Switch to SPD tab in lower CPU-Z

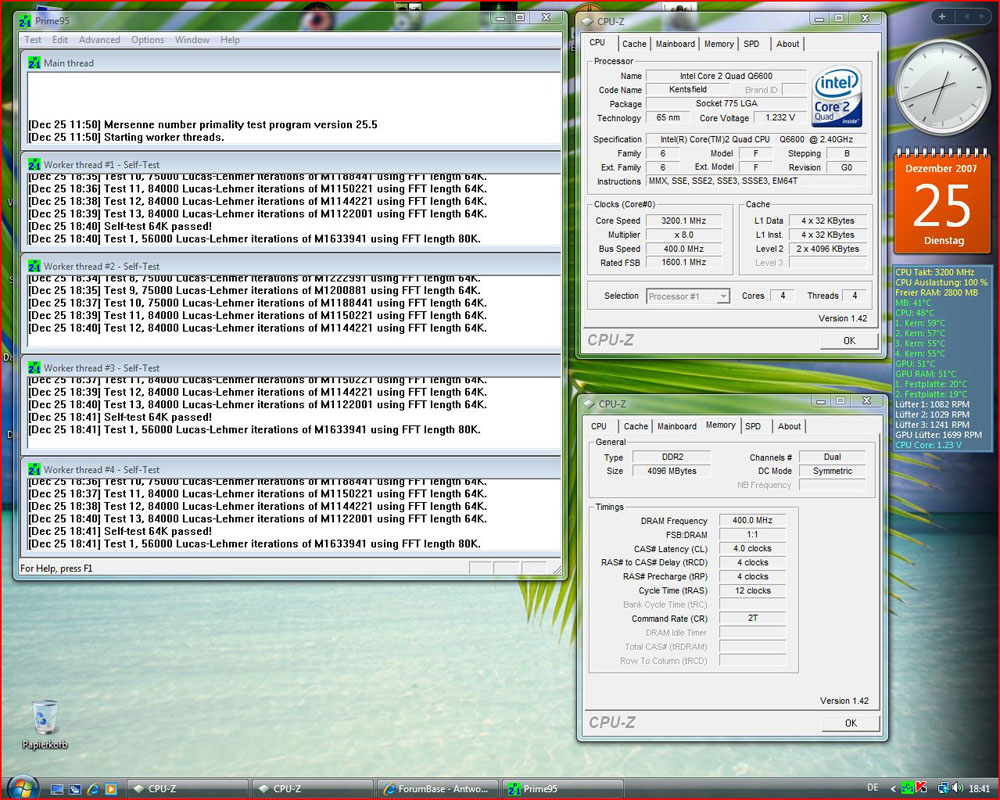[x=753, y=426]
